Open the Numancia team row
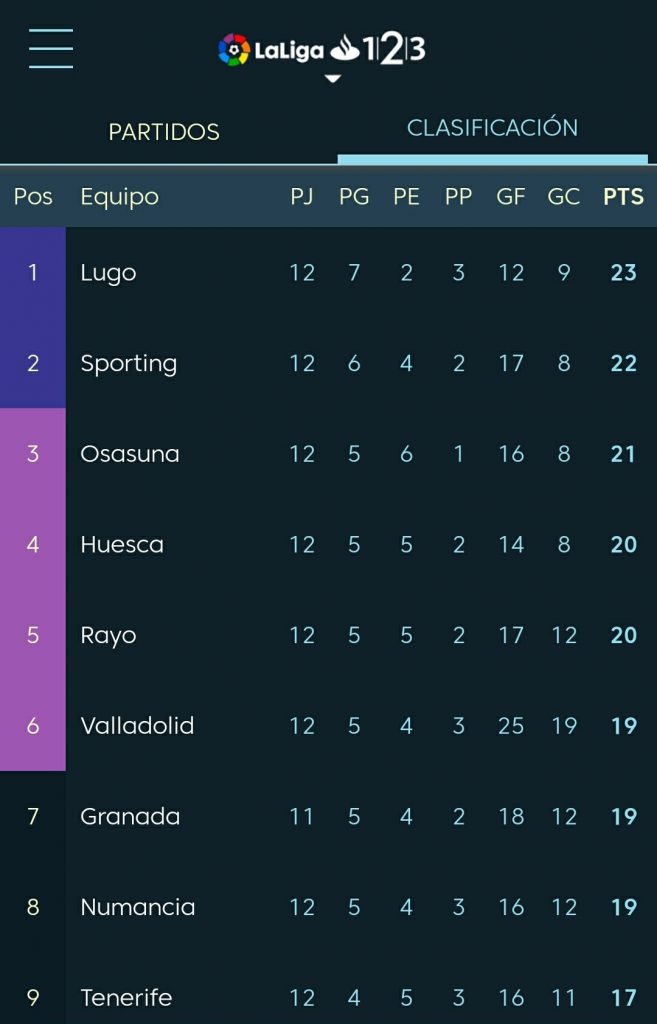This screenshot has width=657, height=1024. point(328,907)
